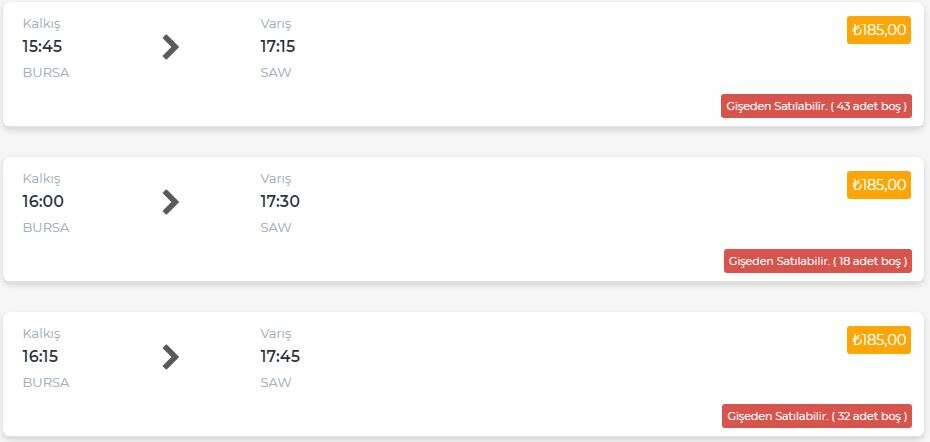
Task: Click the 17:15 arrival time
Action: [278, 46]
